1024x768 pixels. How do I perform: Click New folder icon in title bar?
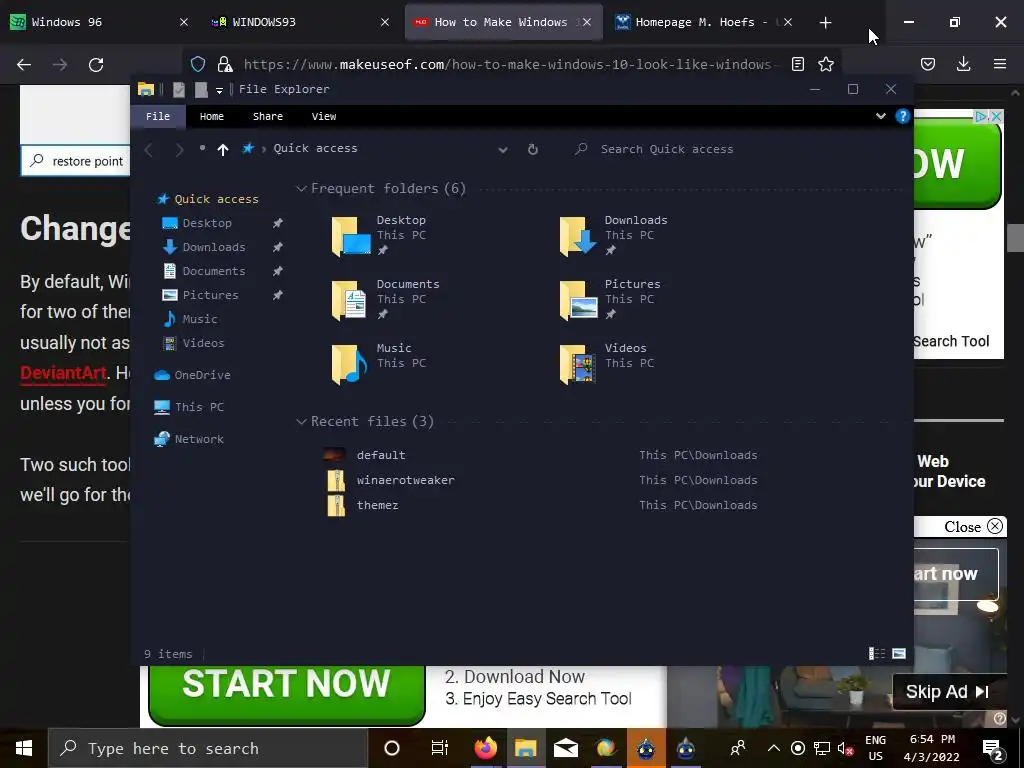pos(201,89)
